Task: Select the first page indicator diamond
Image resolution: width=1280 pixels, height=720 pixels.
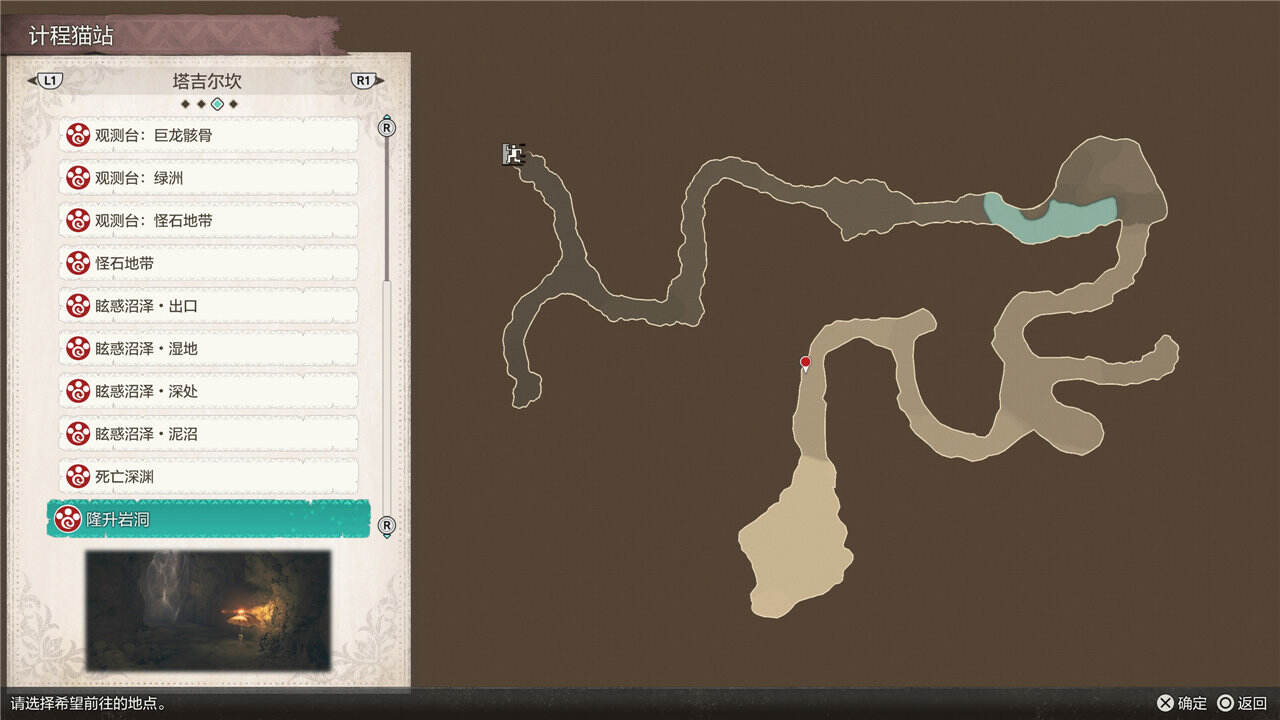Action: tap(185, 104)
